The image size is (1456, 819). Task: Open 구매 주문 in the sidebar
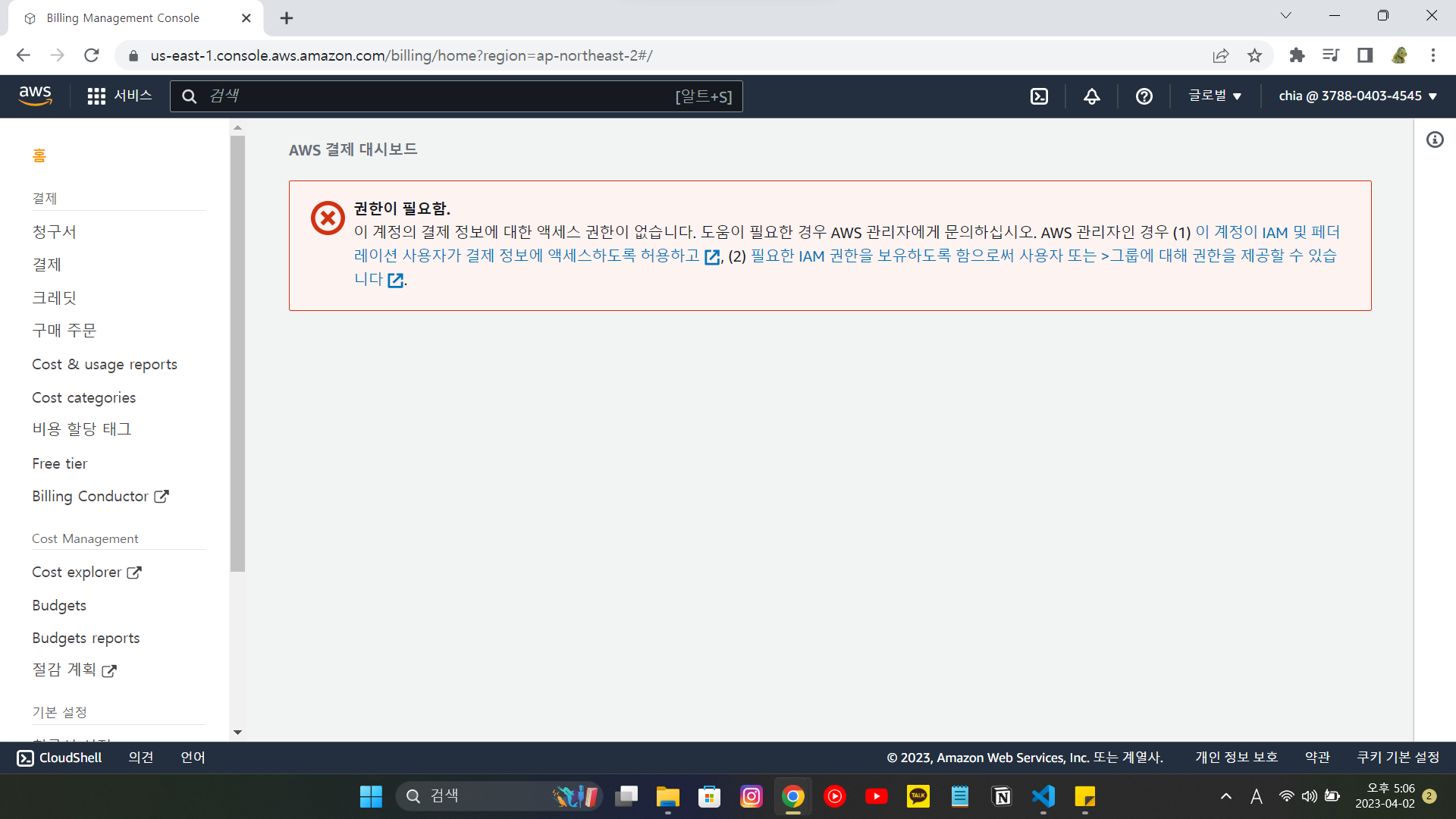pos(64,331)
